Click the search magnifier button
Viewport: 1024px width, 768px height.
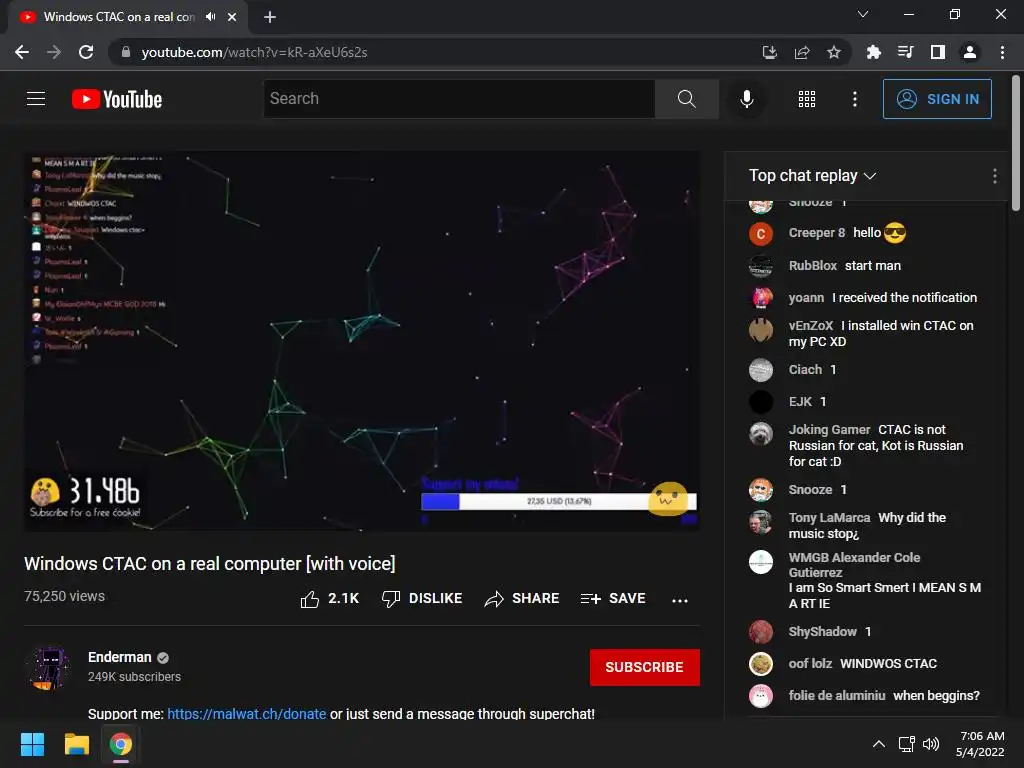(x=686, y=99)
